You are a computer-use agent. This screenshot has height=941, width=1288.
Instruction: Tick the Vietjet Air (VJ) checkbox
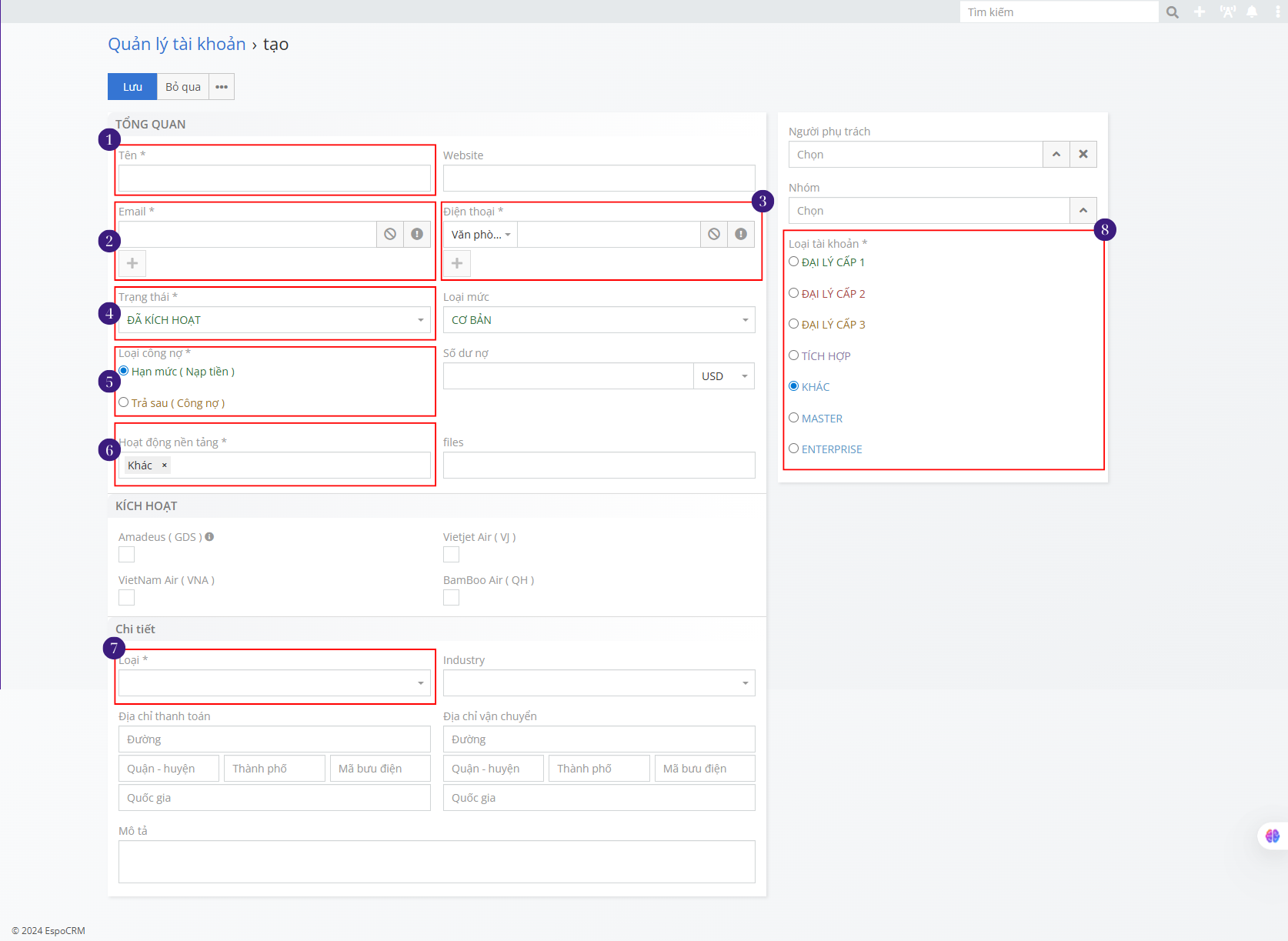point(452,555)
